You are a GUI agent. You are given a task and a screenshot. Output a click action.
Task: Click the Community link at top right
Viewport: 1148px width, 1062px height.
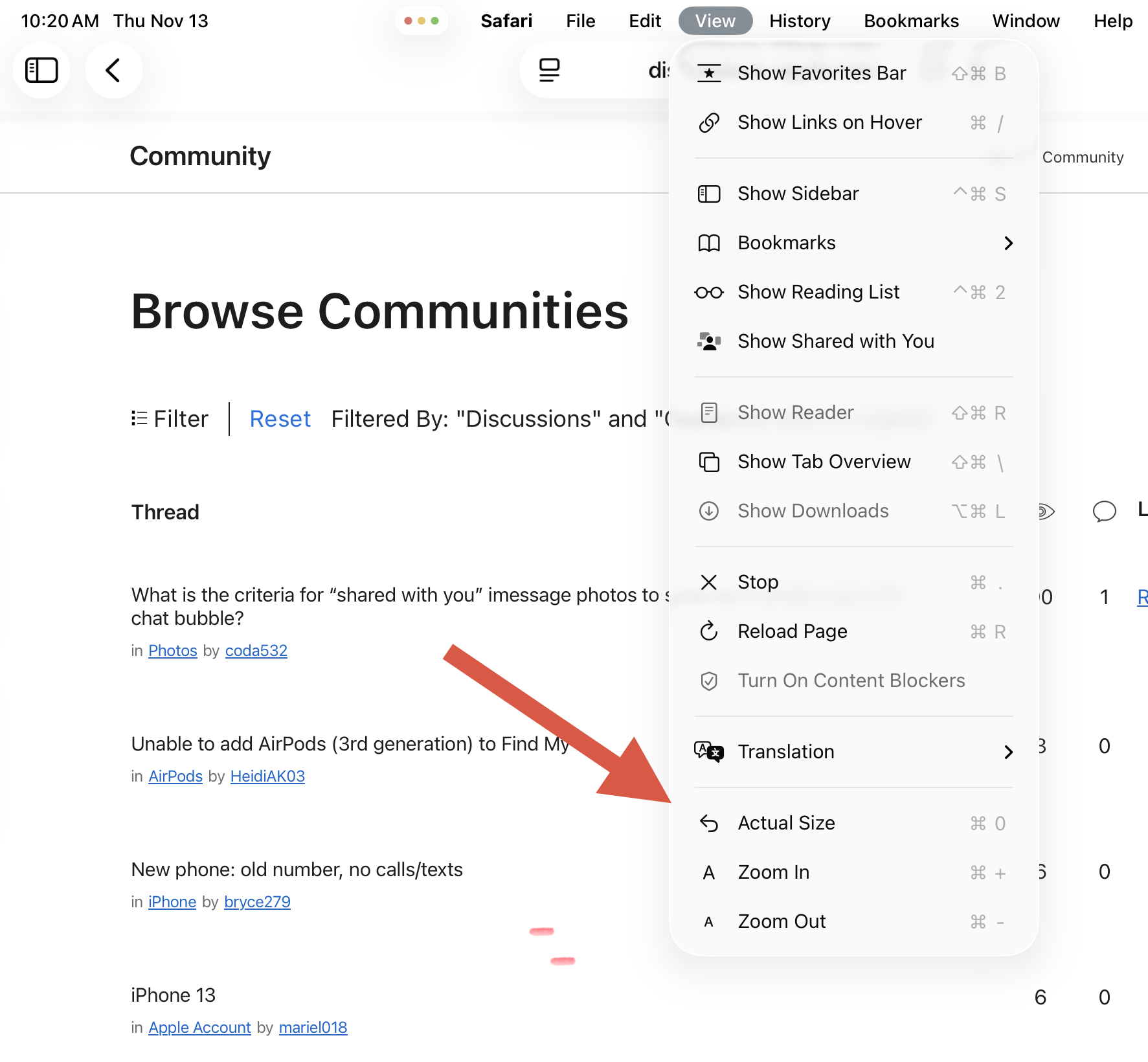[1083, 157]
